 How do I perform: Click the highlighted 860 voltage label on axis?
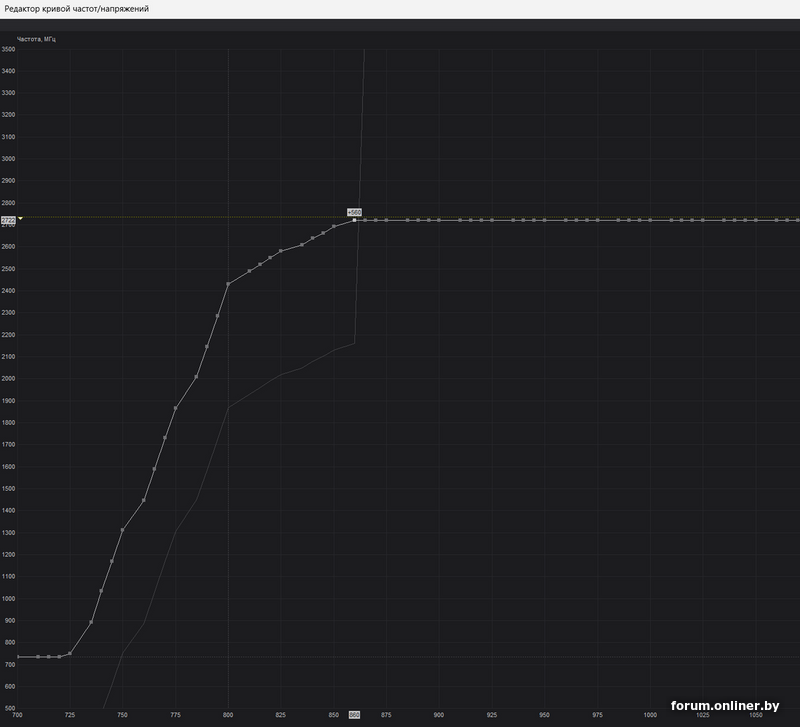[x=354, y=715]
